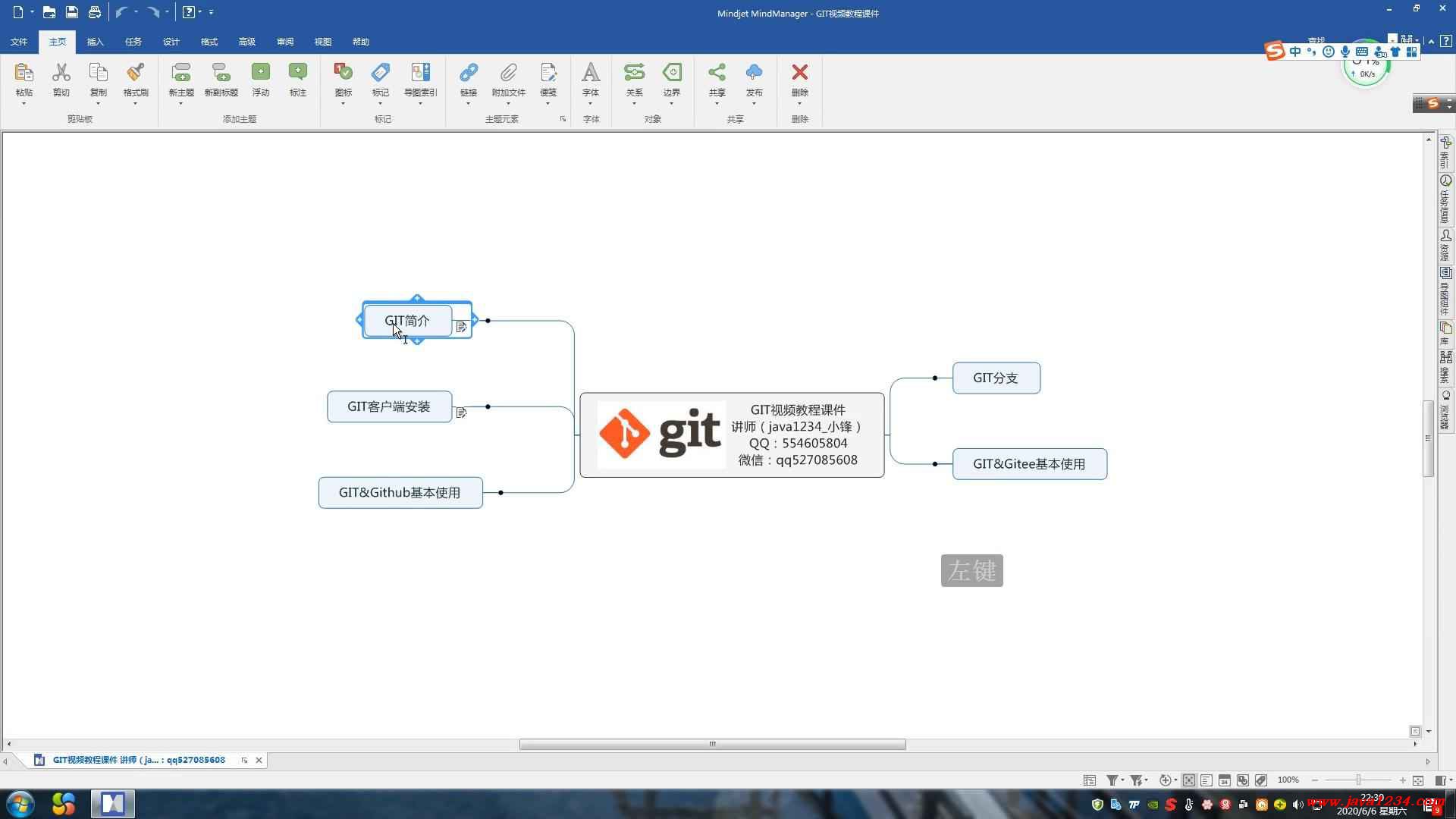The width and height of the screenshot is (1456, 819).
Task: Switch to the Task (任务) tab
Action: (133, 42)
